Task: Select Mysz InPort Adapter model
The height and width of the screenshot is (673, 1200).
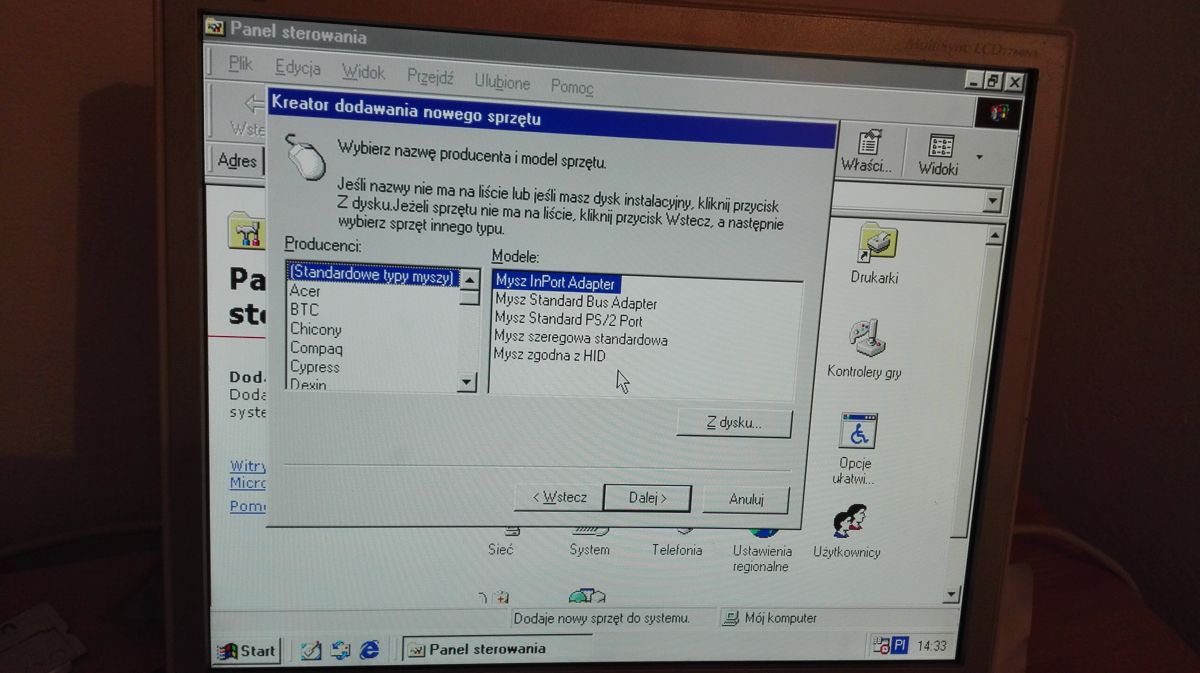Action: [x=555, y=282]
